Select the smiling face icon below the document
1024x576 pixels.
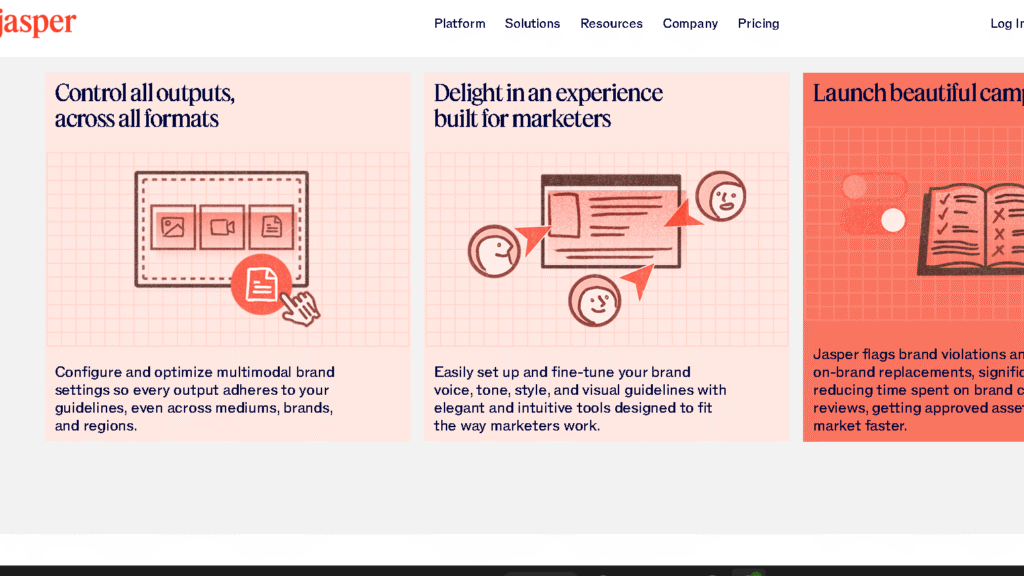coord(593,299)
